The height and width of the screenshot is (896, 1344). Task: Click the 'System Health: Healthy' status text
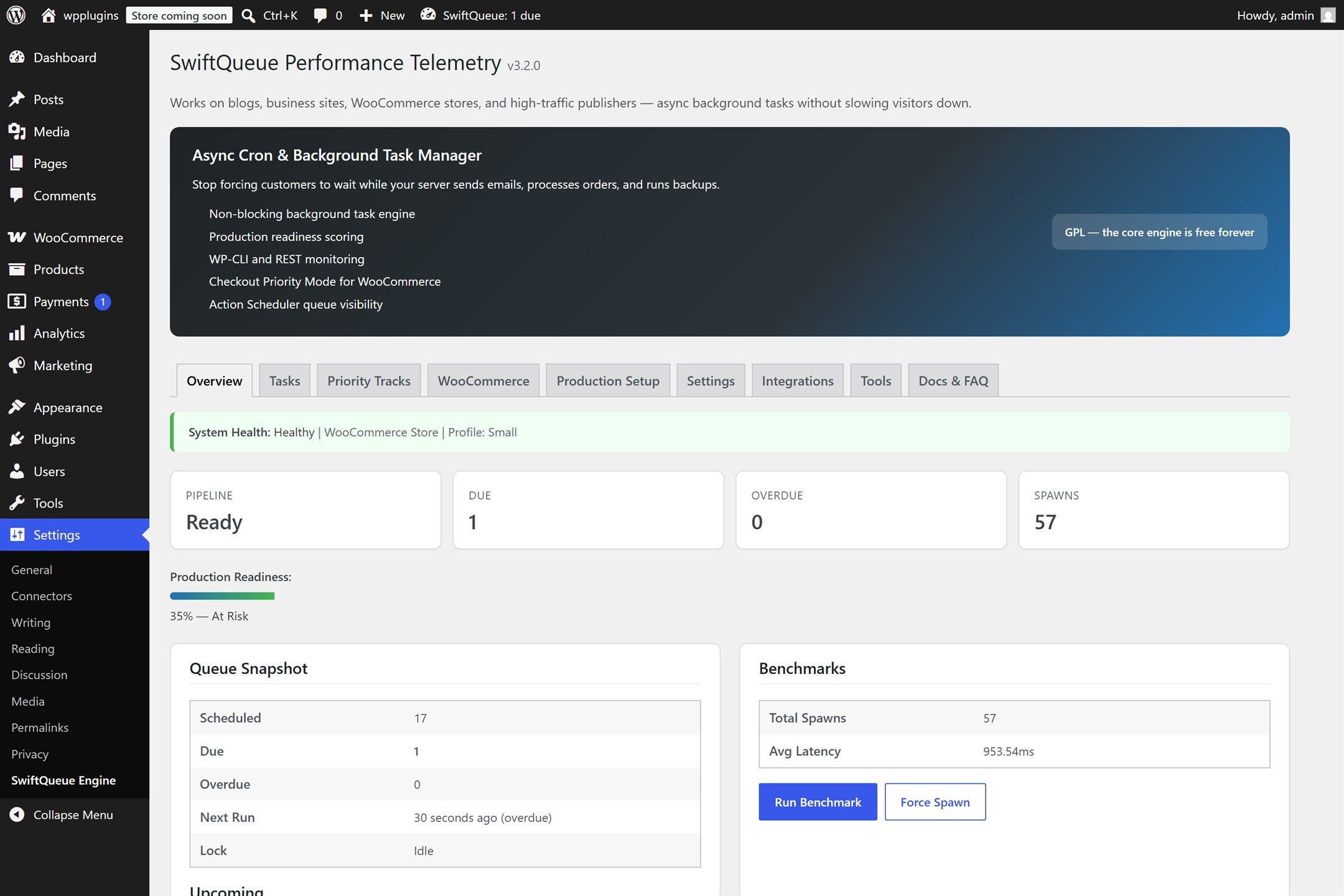251,432
